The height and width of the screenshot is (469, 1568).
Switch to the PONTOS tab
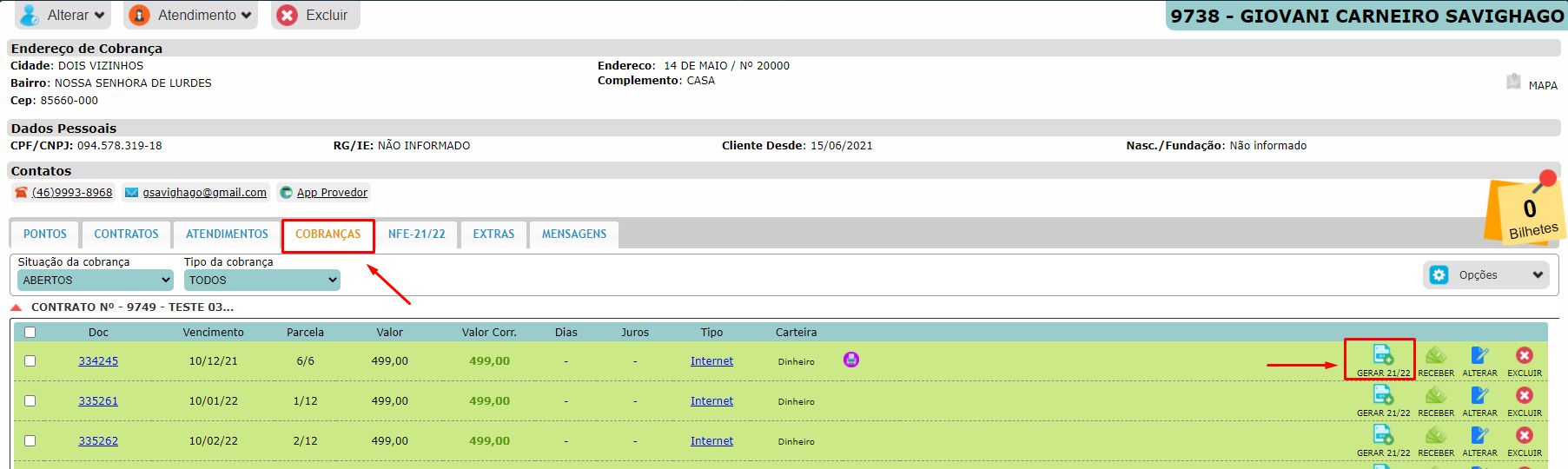45,234
